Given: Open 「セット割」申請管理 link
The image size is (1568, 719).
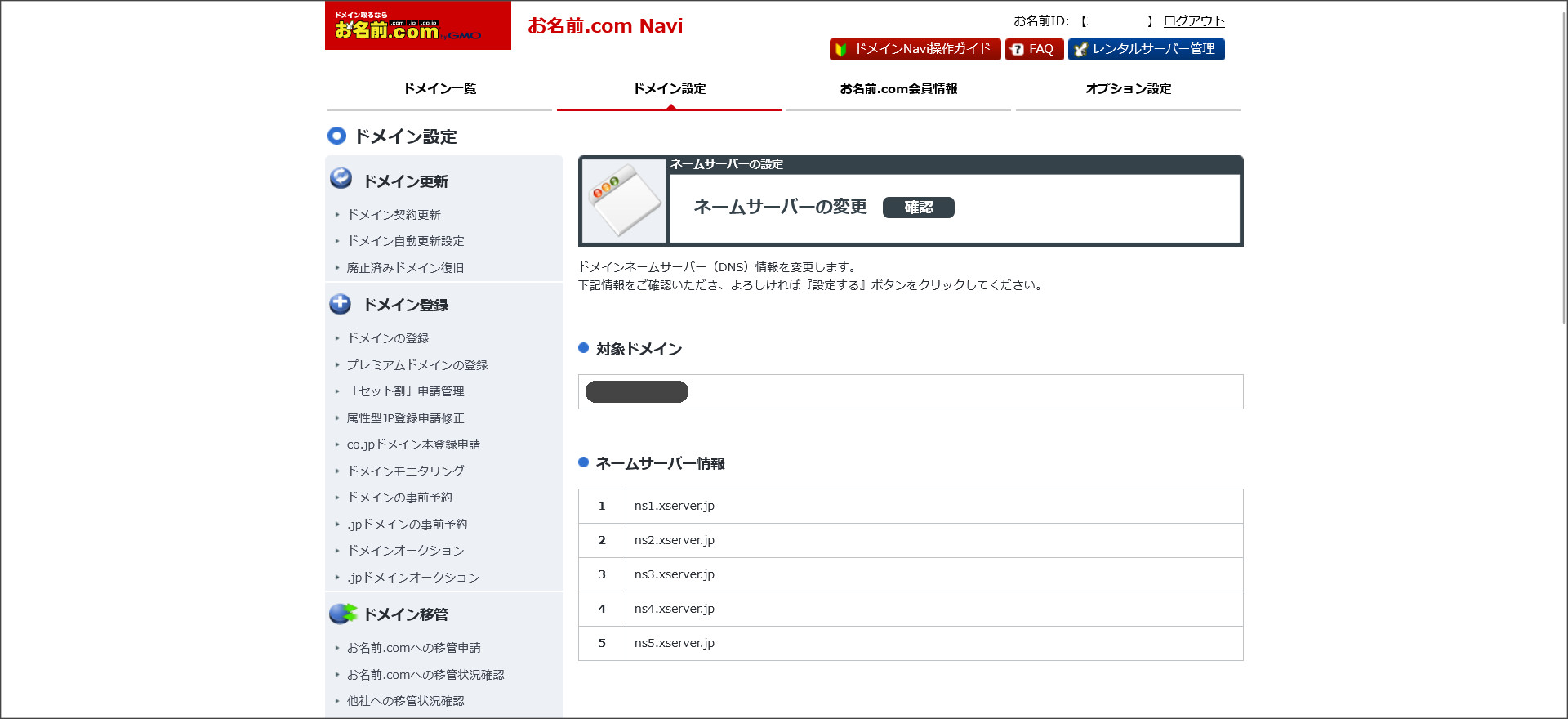Looking at the screenshot, I should click(x=406, y=391).
